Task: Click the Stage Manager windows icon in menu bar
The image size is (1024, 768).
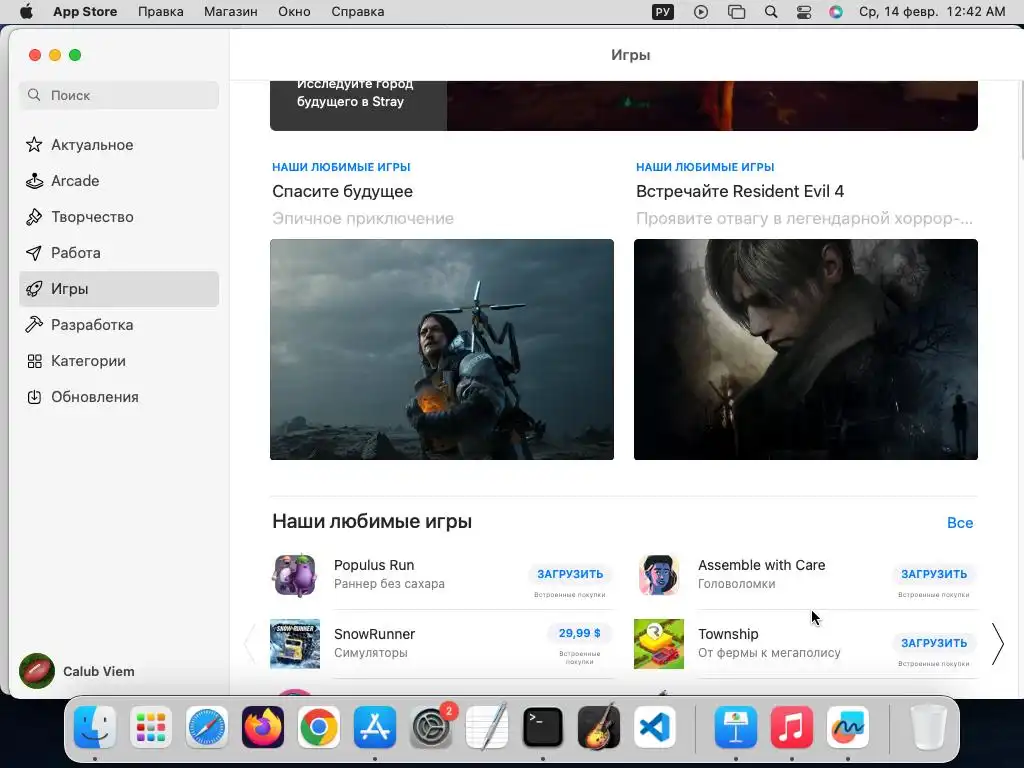Action: (736, 12)
